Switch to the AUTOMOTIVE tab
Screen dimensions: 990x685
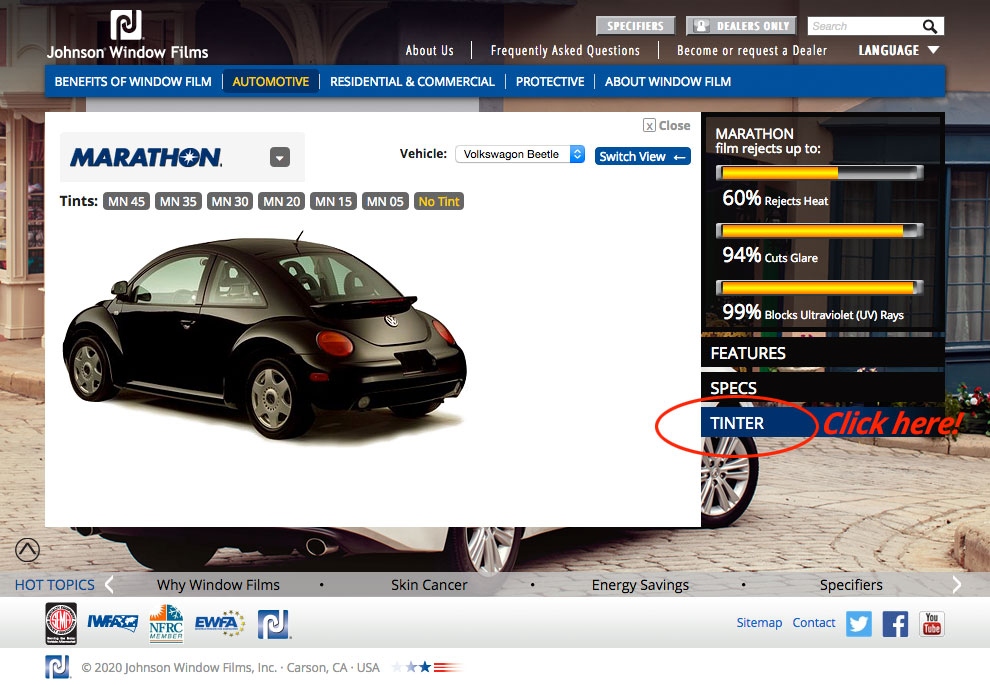[270, 81]
